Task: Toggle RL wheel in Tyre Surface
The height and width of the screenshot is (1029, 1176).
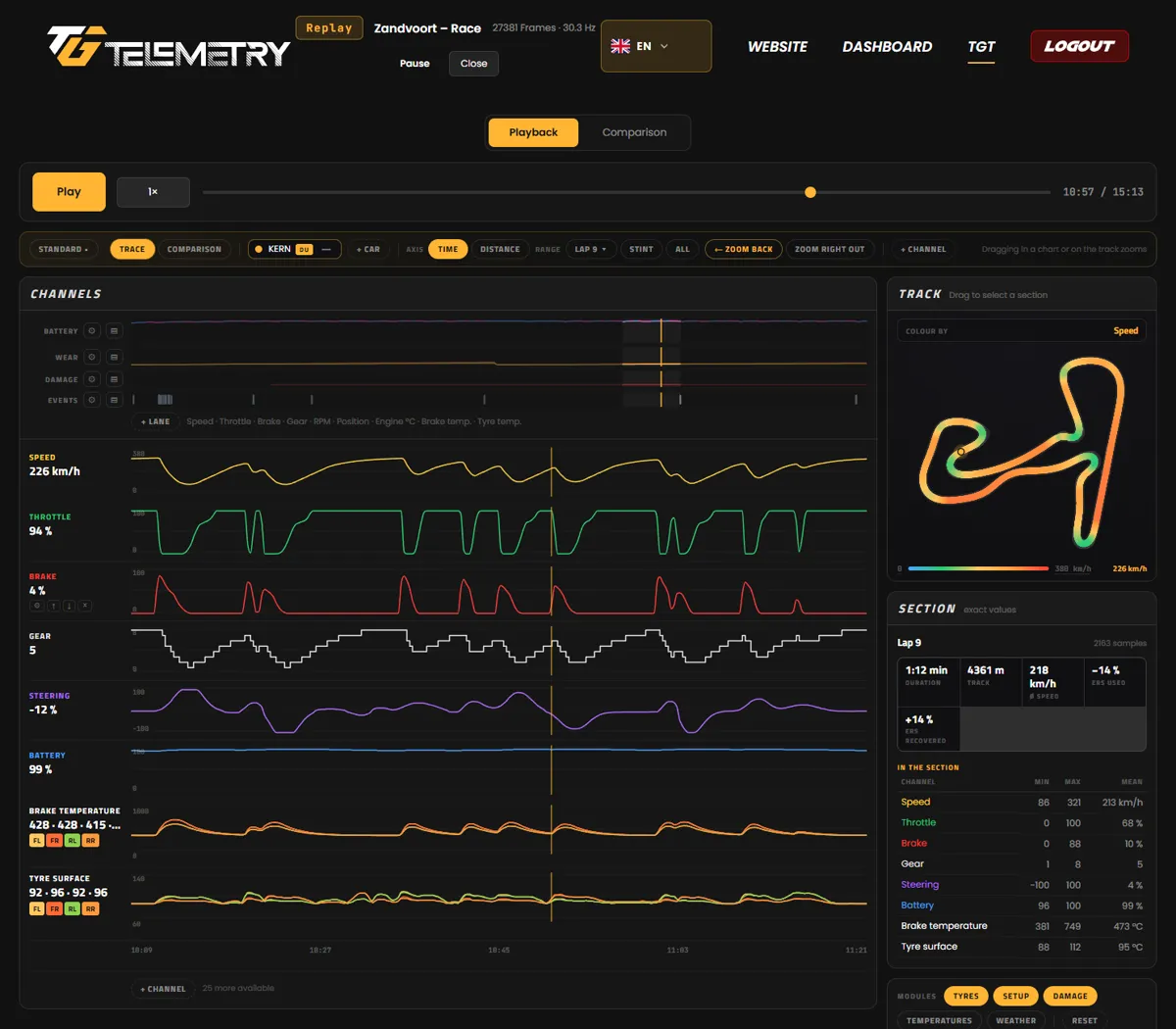Action: click(73, 908)
